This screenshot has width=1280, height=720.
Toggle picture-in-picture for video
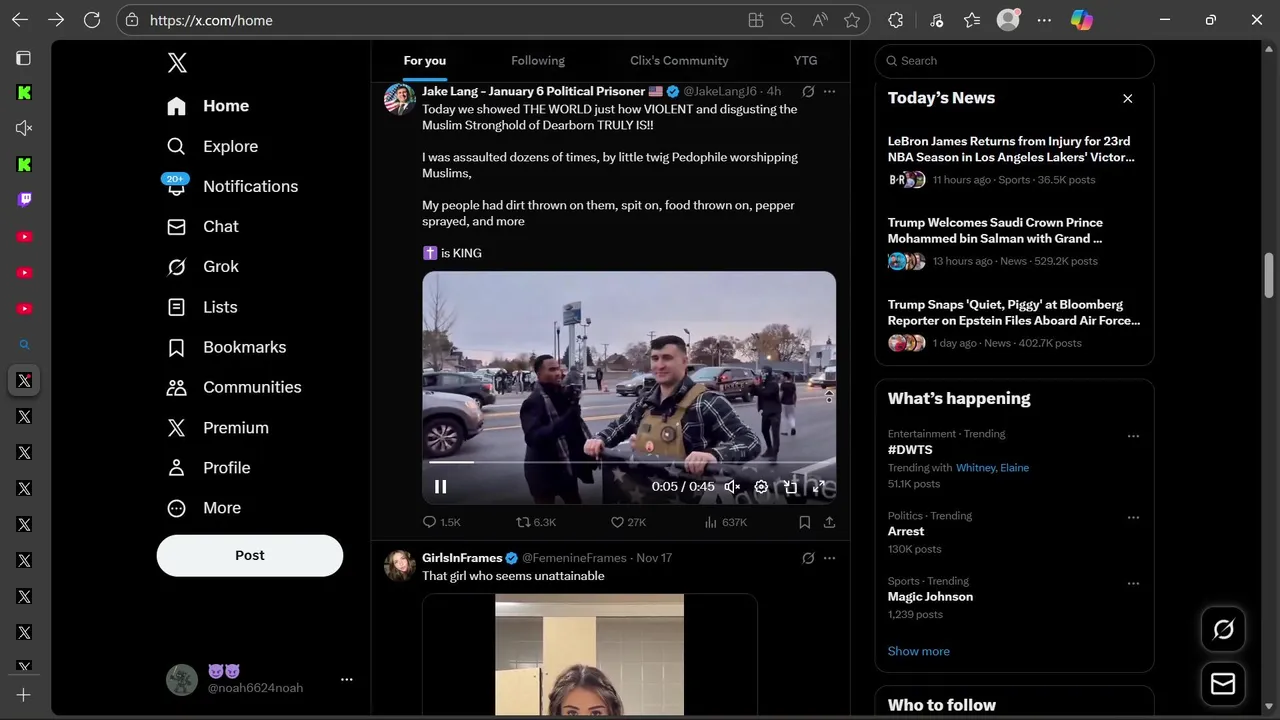[790, 487]
